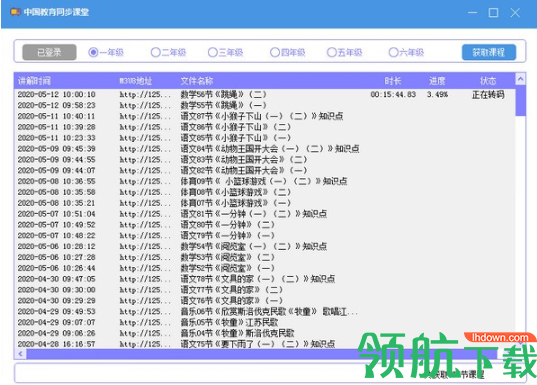The height and width of the screenshot is (385, 537).
Task: Click the horizontal scroll-left arrow
Action: 21,354
